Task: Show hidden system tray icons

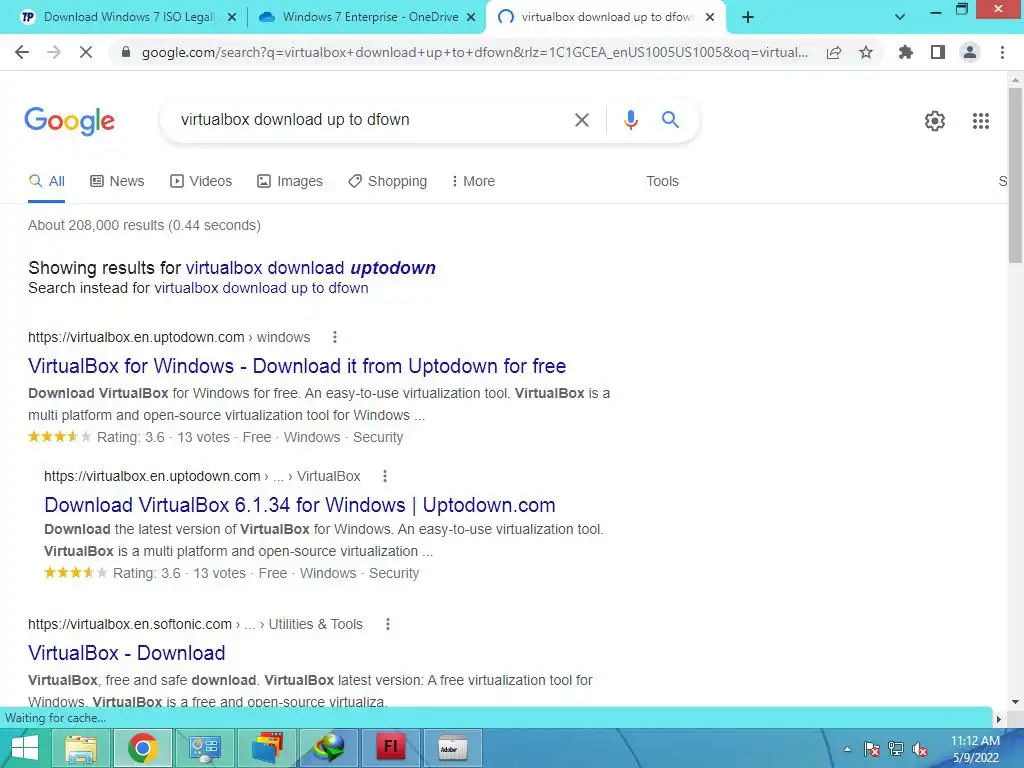Action: point(847,750)
